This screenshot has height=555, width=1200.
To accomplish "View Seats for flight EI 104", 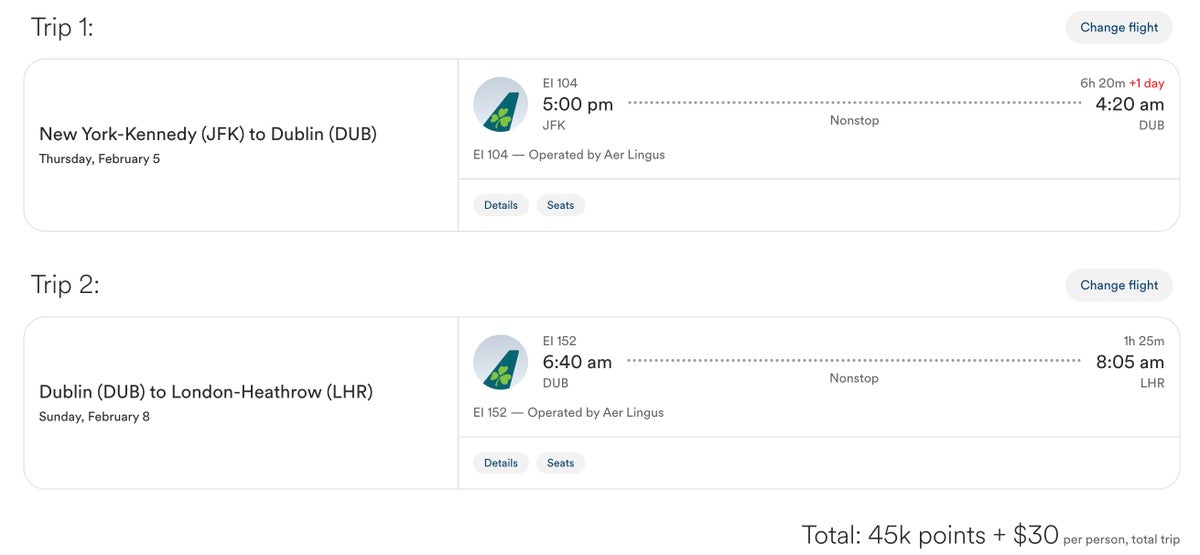I will pyautogui.click(x=560, y=205).
